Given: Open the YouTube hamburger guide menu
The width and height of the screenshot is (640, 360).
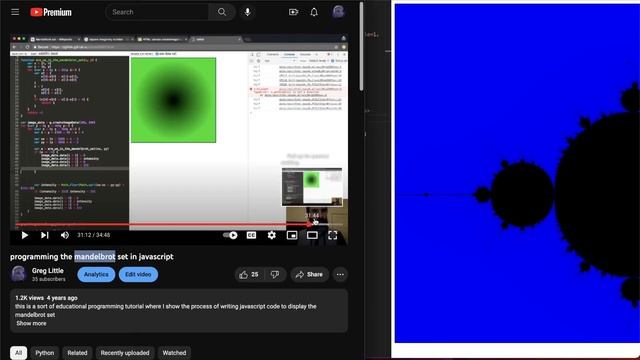Looking at the screenshot, I should (x=15, y=12).
